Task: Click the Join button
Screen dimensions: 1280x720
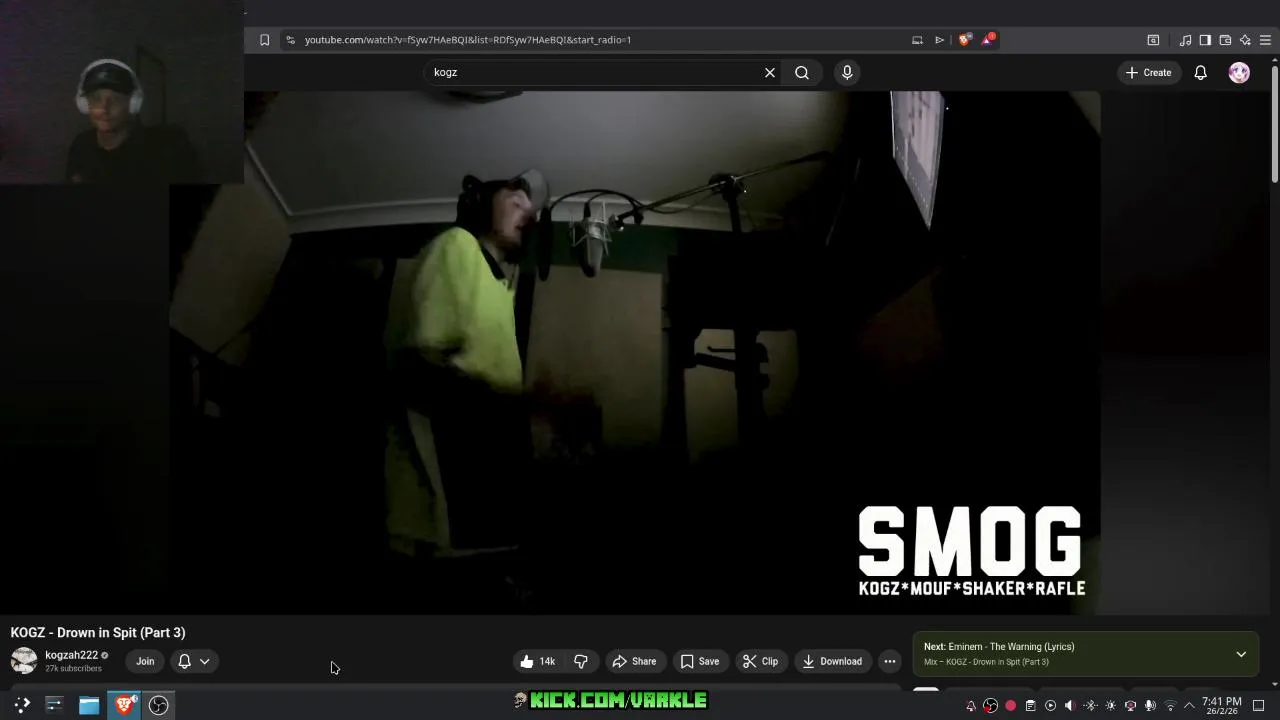Action: tap(145, 661)
